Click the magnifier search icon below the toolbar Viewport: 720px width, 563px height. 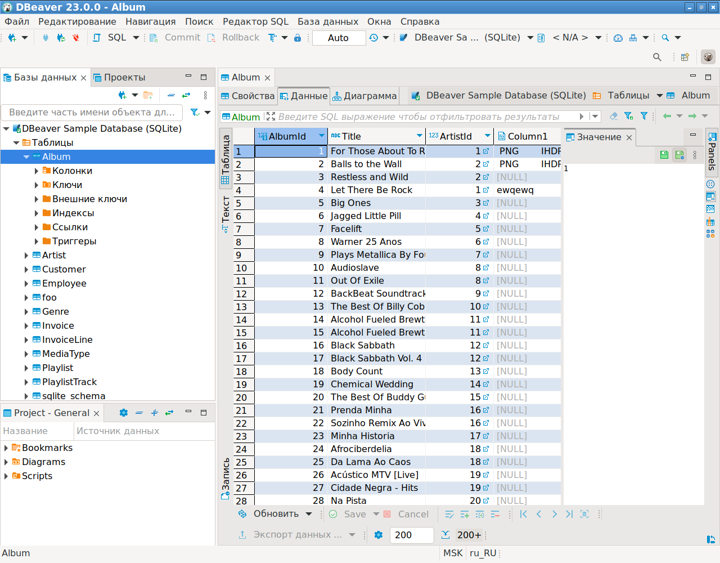(657, 57)
